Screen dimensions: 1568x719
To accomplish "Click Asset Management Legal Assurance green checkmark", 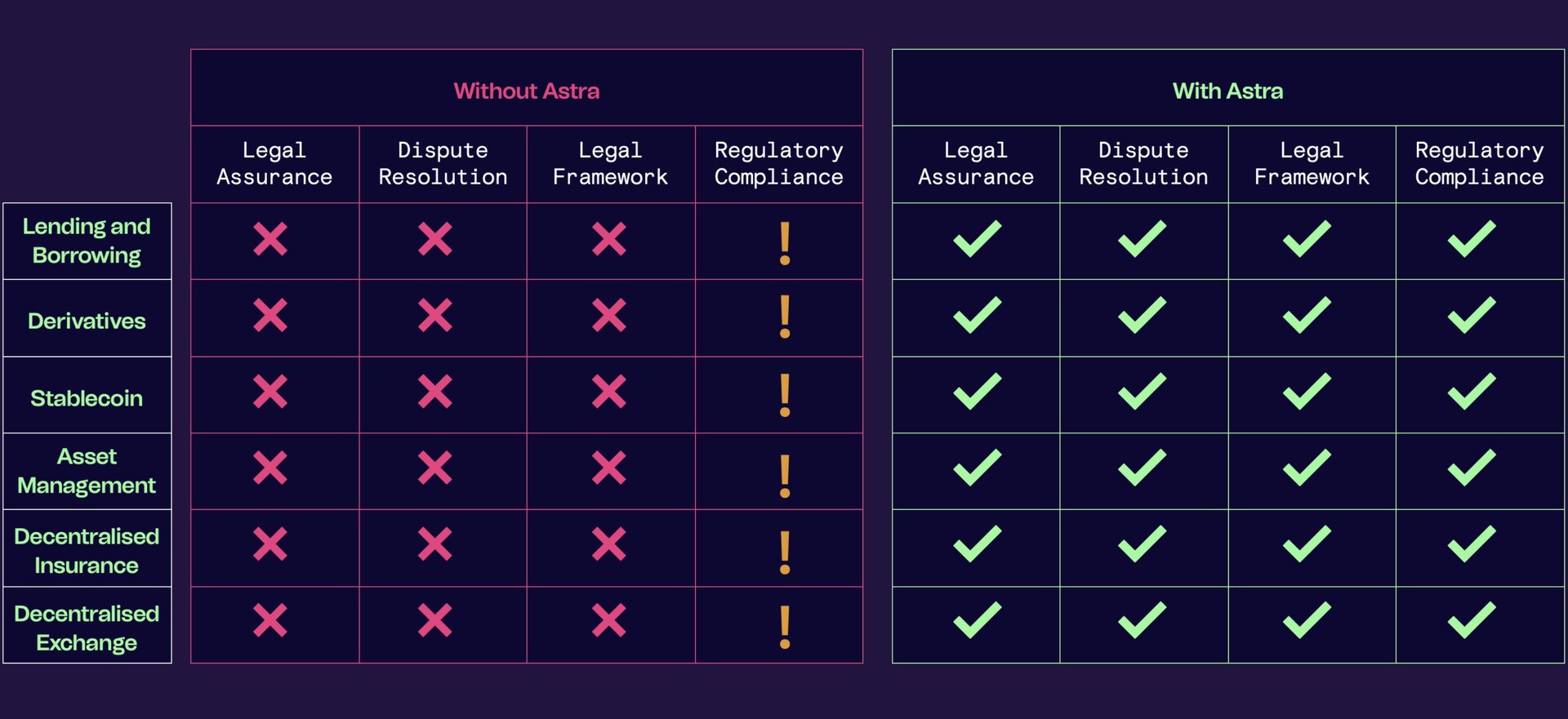I will tap(978, 468).
